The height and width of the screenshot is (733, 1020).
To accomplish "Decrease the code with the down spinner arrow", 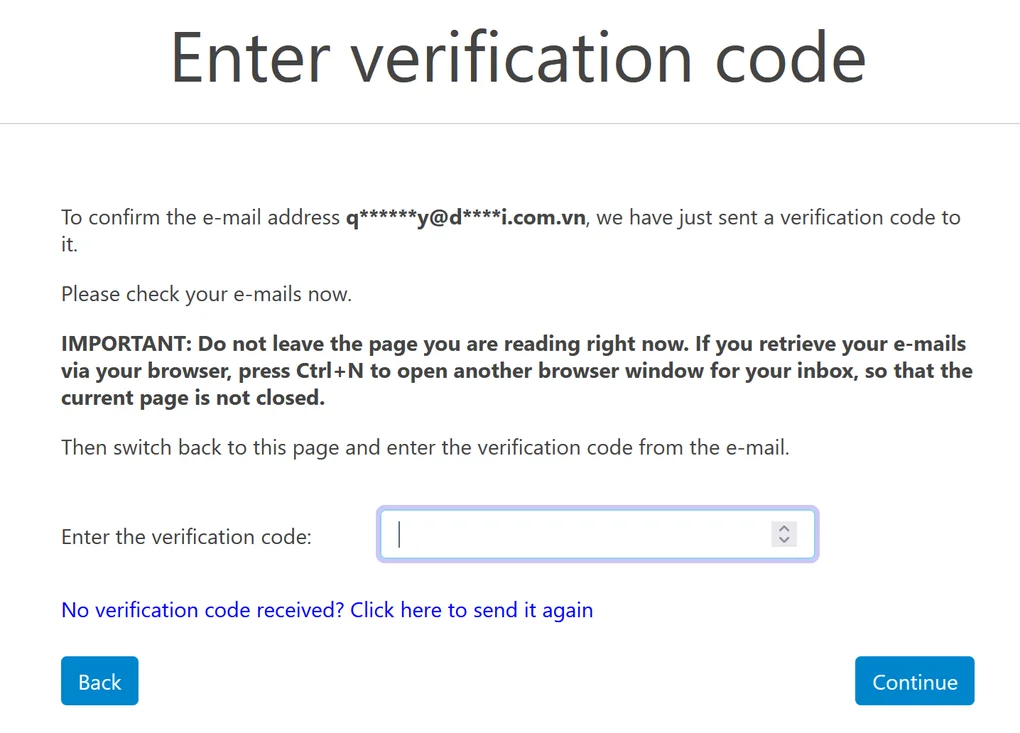I will (784, 541).
